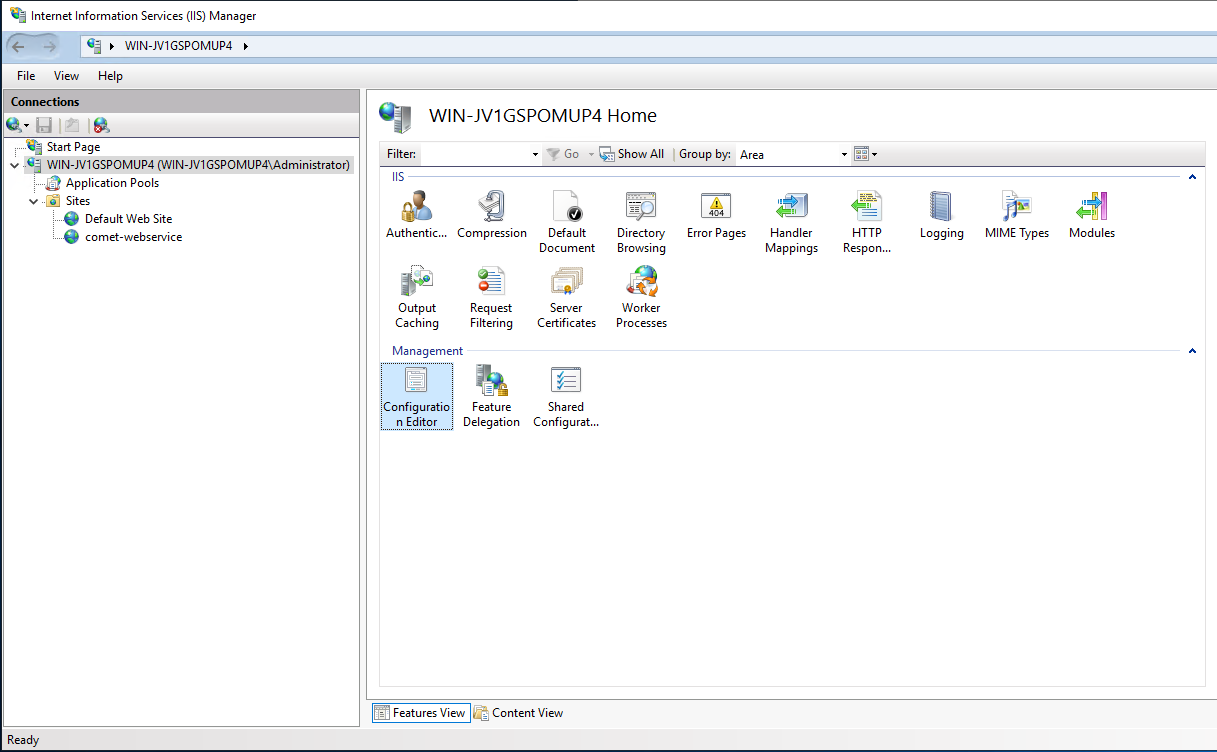Open the View menu
The image size is (1217, 752).
point(66,76)
